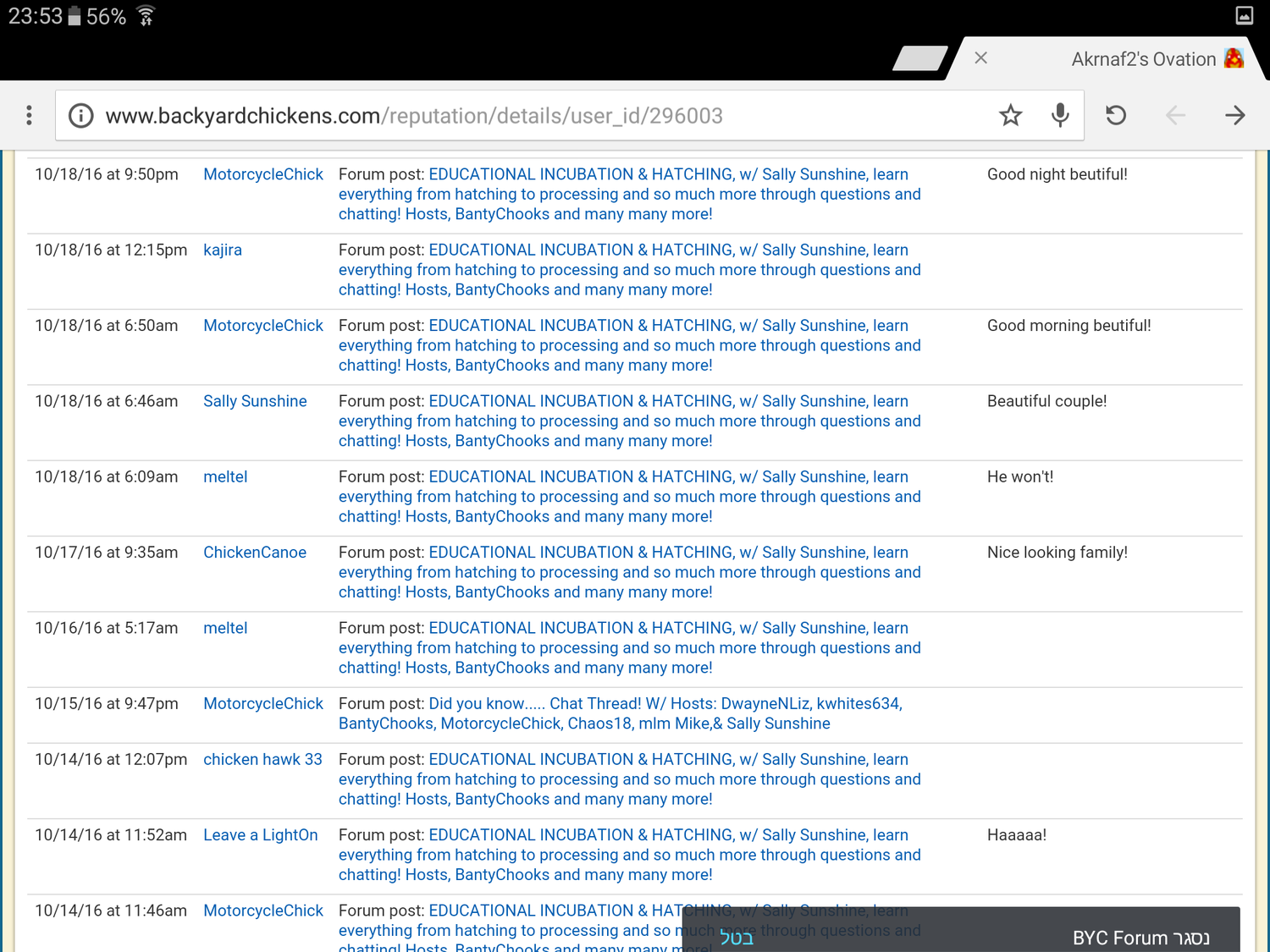Open kajira's user profile link
Viewport: 1270px width, 952px height.
223,250
